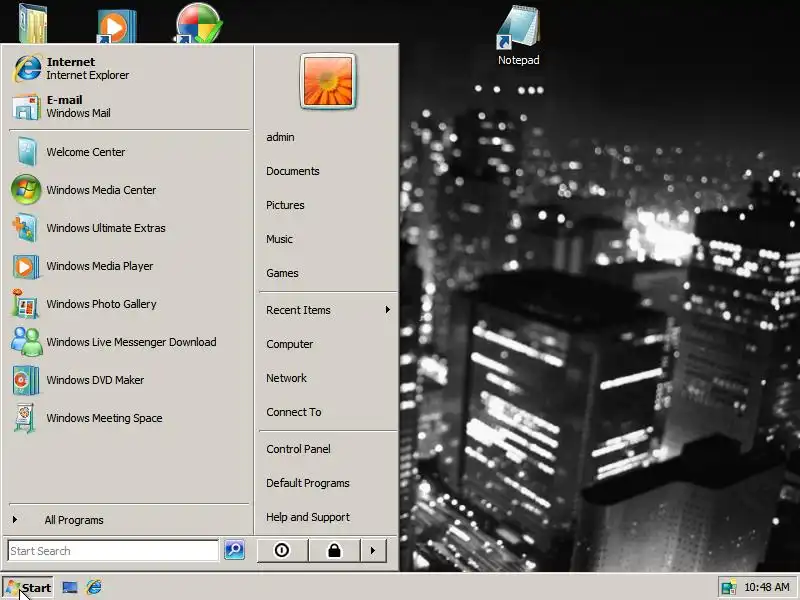Open Documents folder
The image size is (800, 600).
pyautogui.click(x=293, y=171)
